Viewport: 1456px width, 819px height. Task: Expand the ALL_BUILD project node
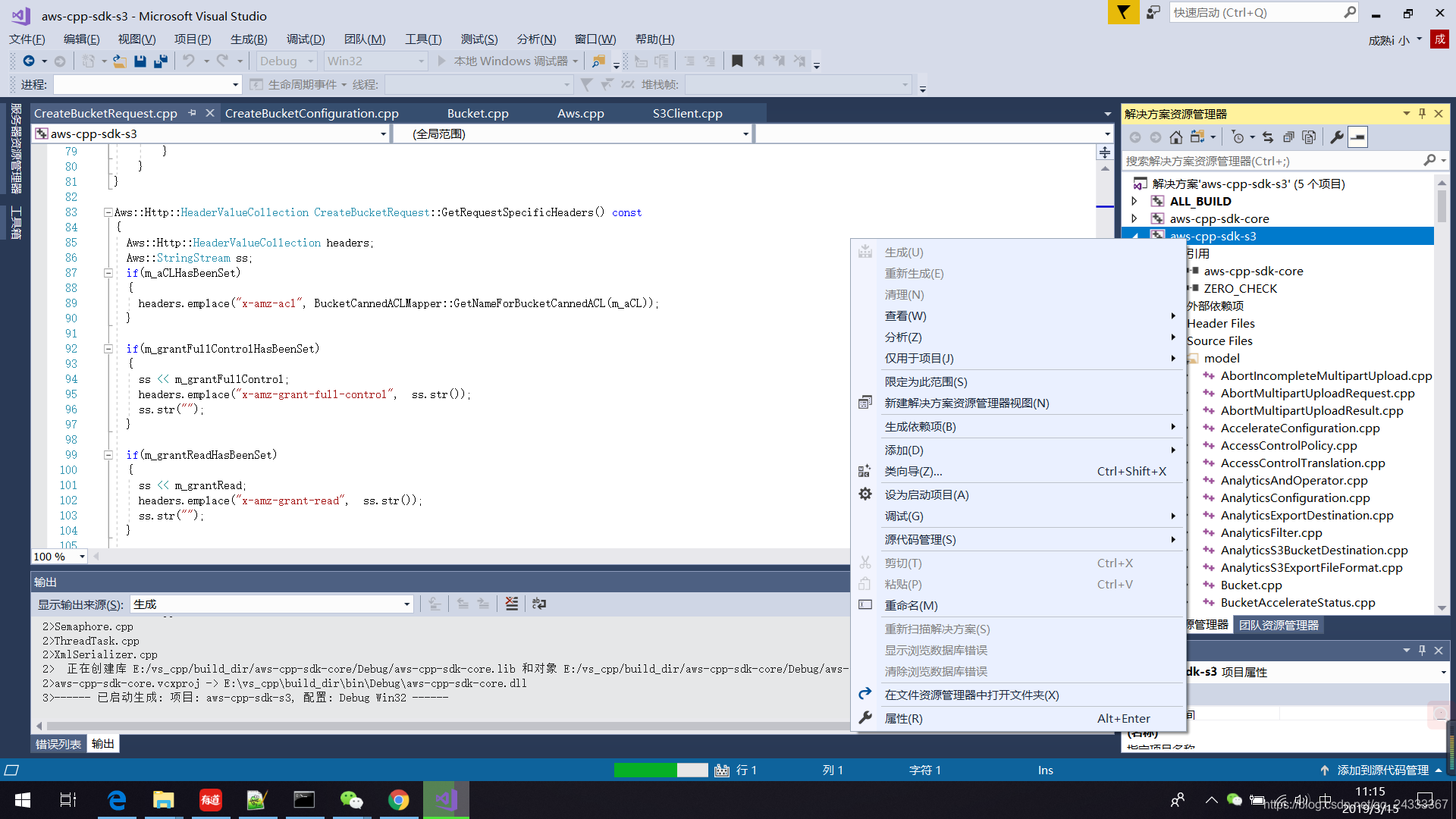coord(1134,200)
